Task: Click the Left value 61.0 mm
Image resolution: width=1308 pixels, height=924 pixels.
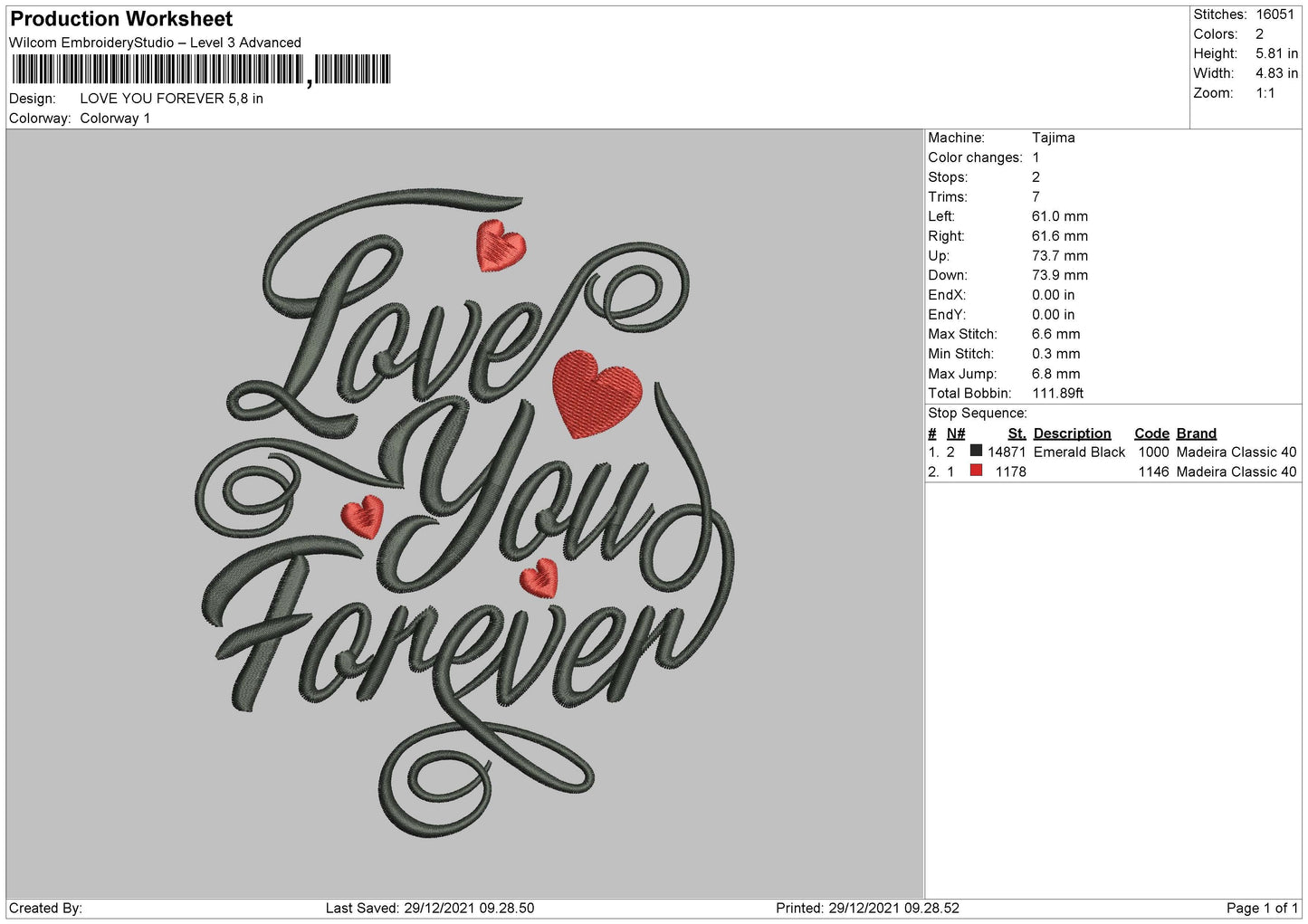Action: tap(1060, 216)
